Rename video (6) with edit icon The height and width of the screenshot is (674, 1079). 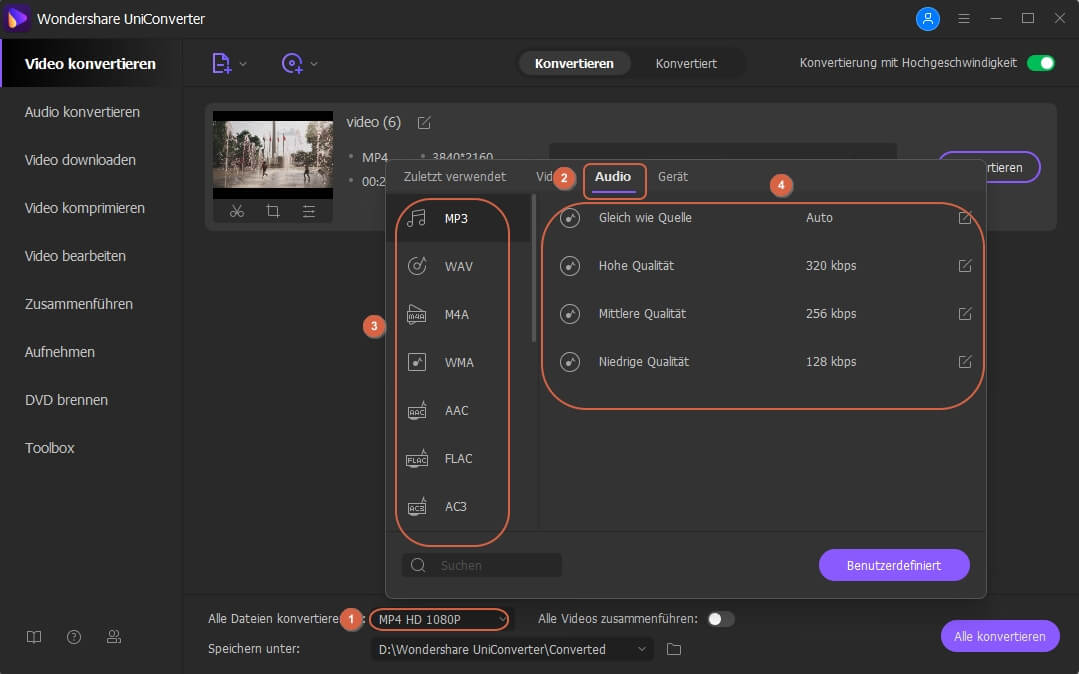[x=424, y=123]
